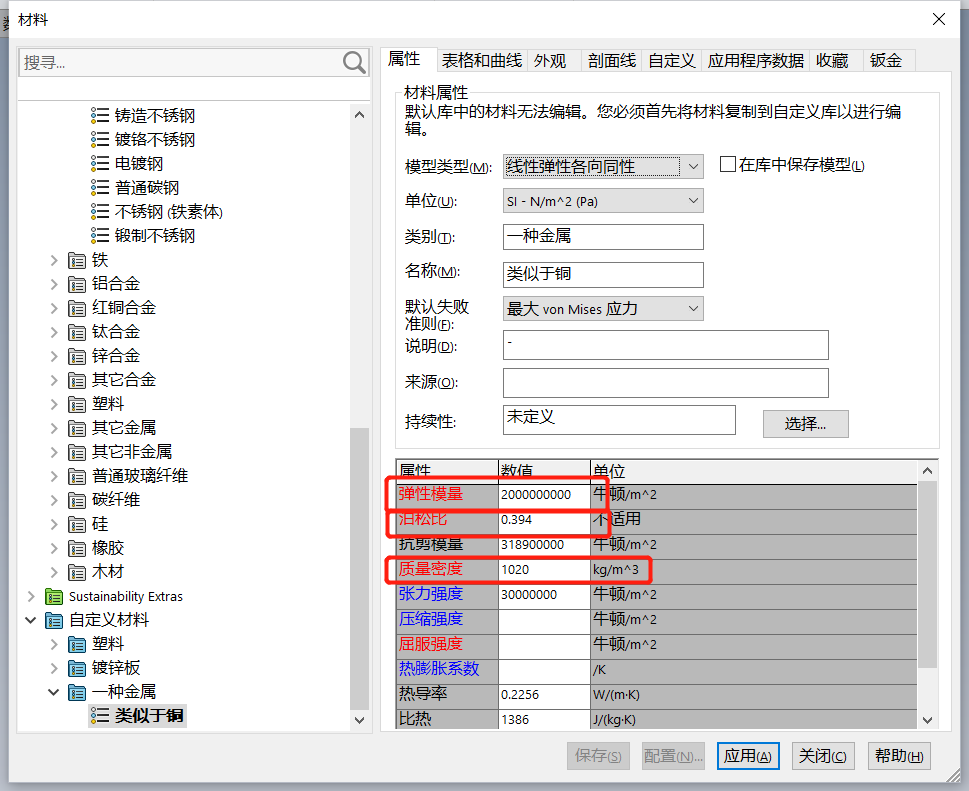This screenshot has height=791, width=969.
Task: Switch to the 表格和曲线 tab
Action: [x=481, y=61]
